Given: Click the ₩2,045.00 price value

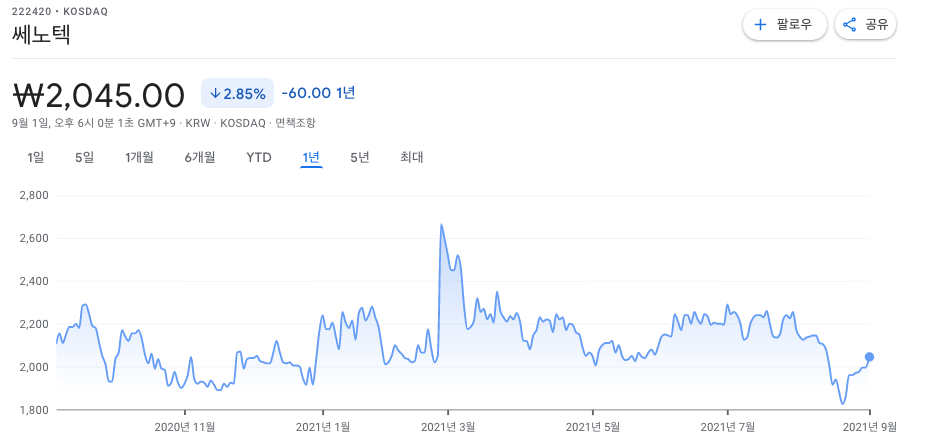Looking at the screenshot, I should click(x=98, y=95).
